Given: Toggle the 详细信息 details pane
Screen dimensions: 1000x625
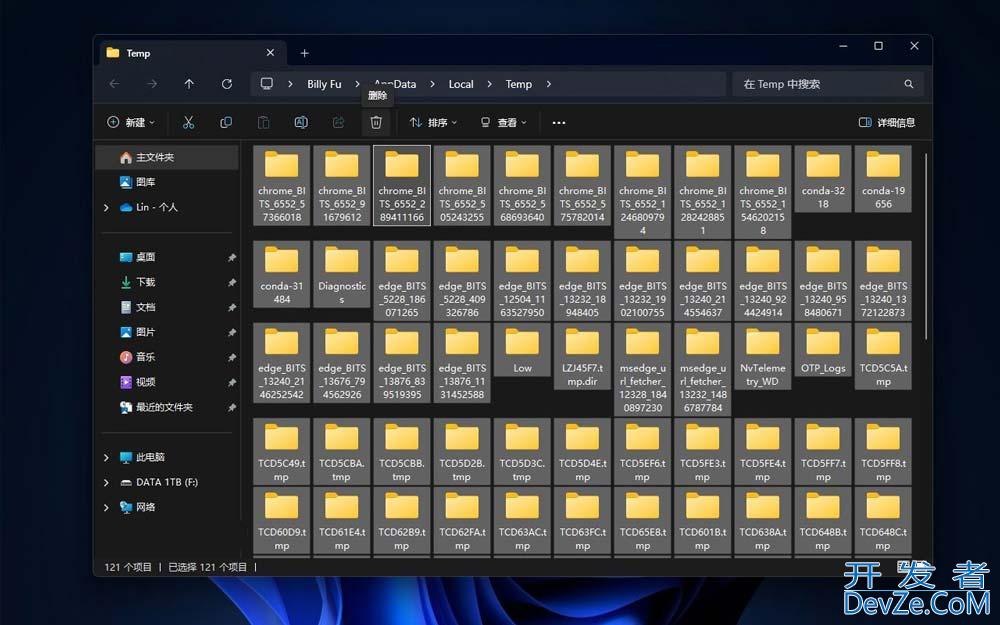Looking at the screenshot, I should pos(886,122).
